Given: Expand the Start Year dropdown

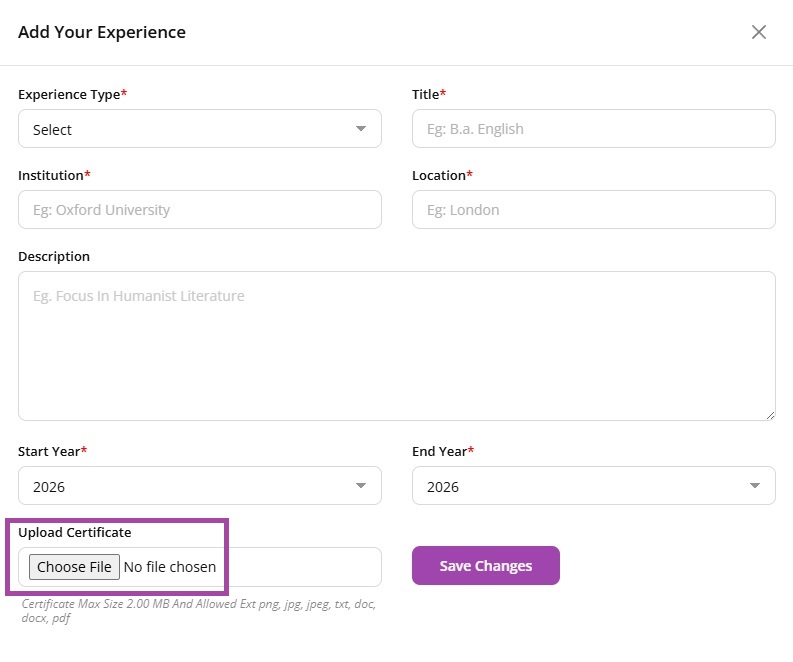Looking at the screenshot, I should (x=200, y=486).
